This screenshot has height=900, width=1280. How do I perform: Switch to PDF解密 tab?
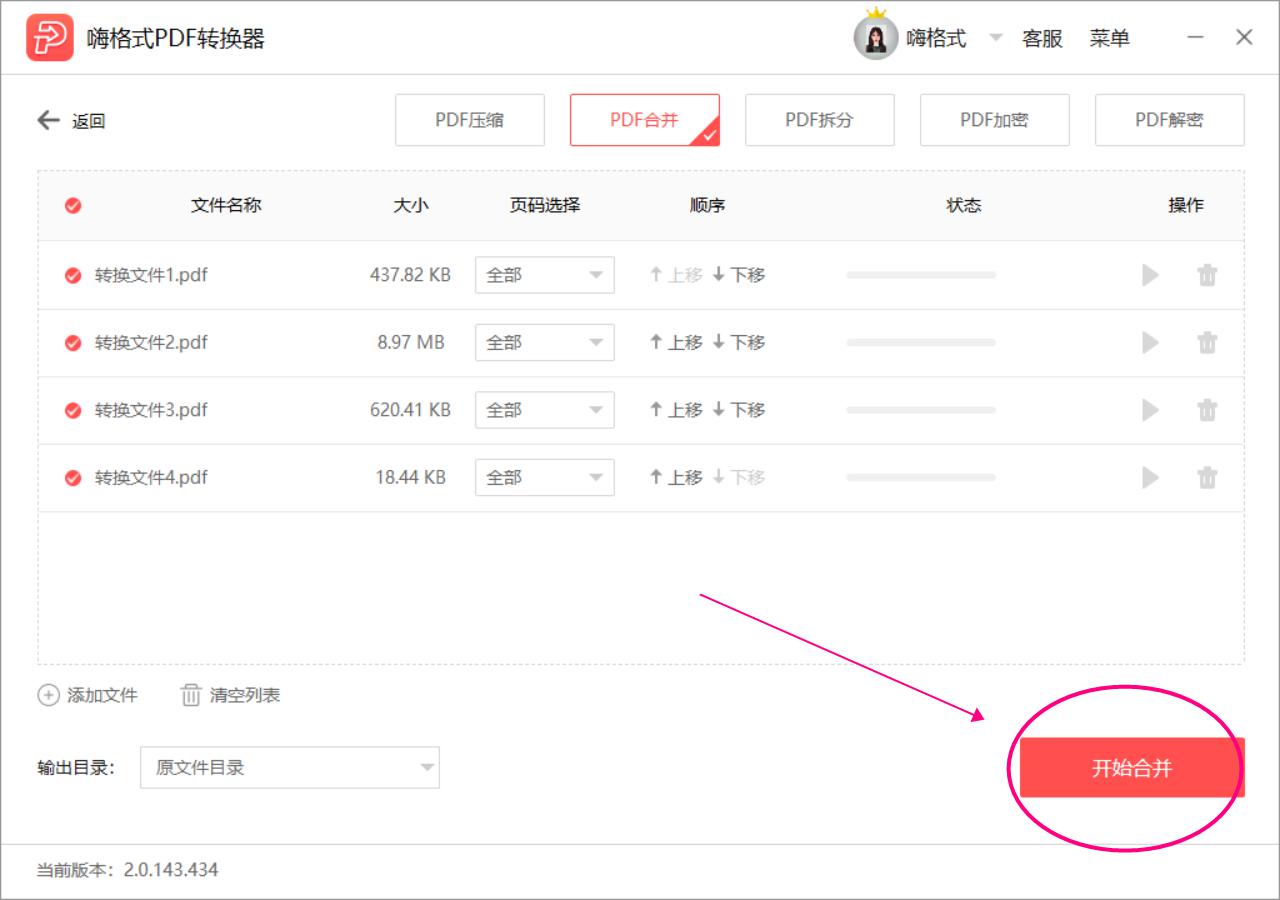(x=1170, y=120)
